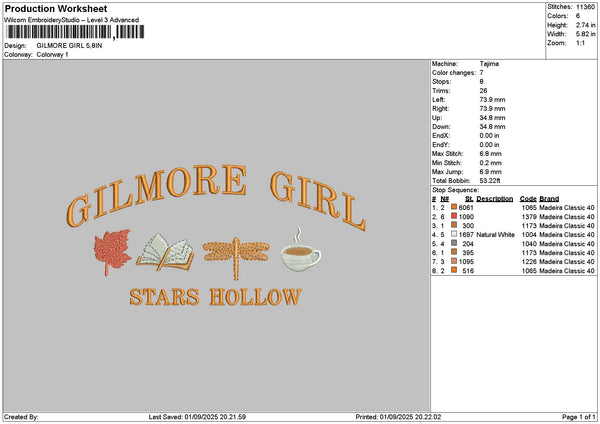Click the 'Natural White' description text

coord(496,235)
